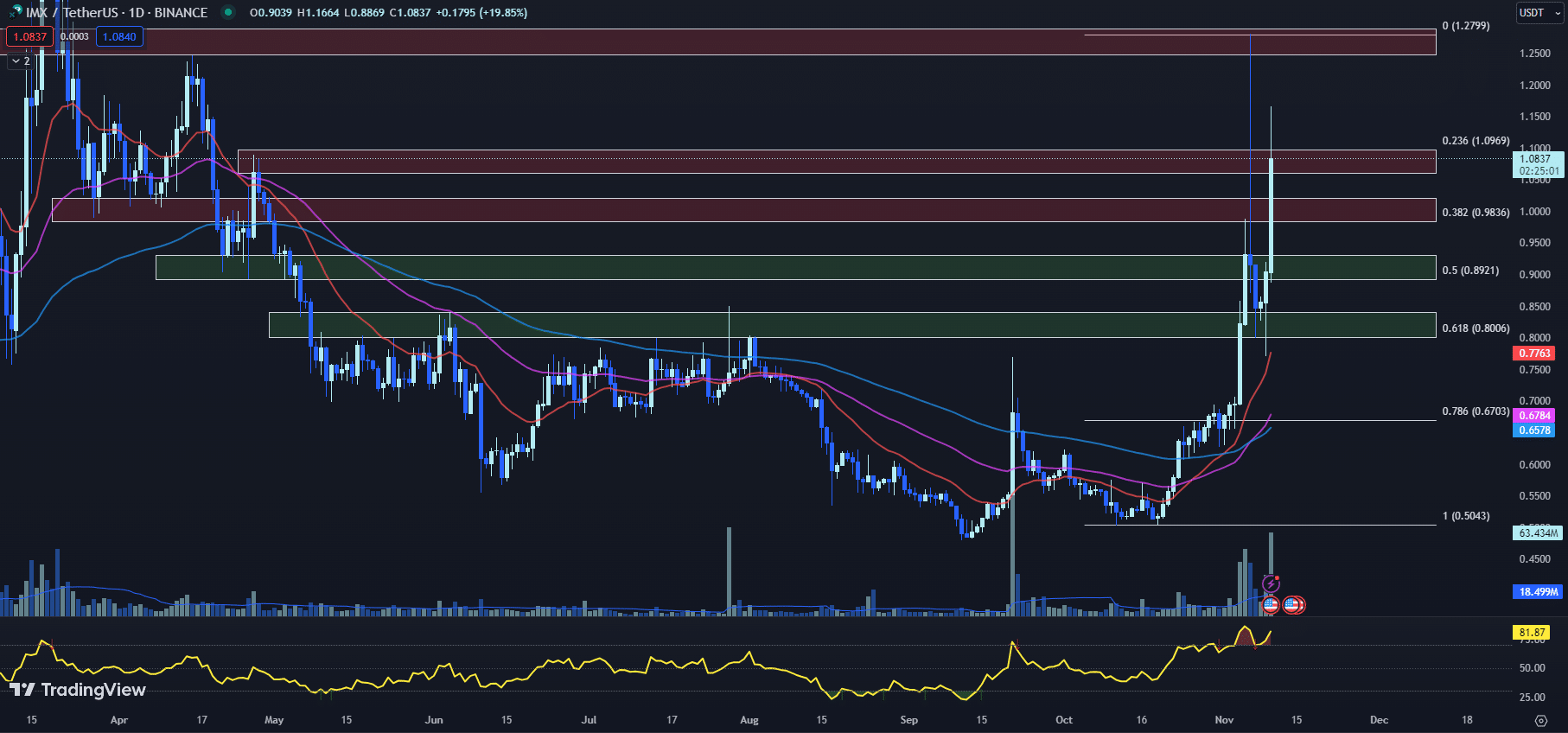The width and height of the screenshot is (1568, 733).
Task: Click the RSI value label 81.87
Action: 1532,633
